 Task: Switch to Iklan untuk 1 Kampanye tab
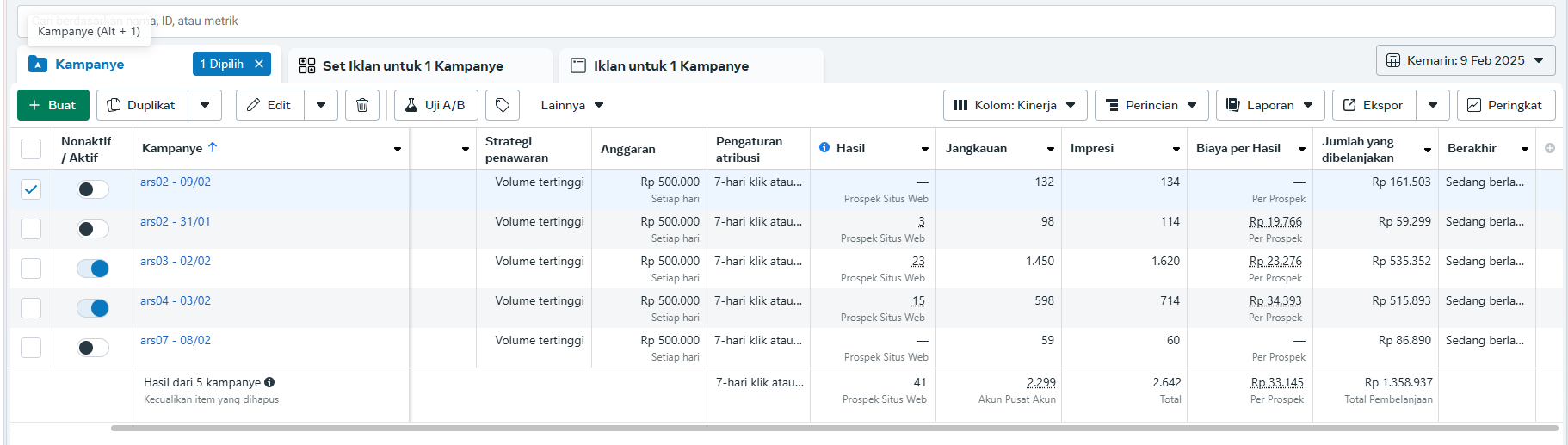coord(670,65)
